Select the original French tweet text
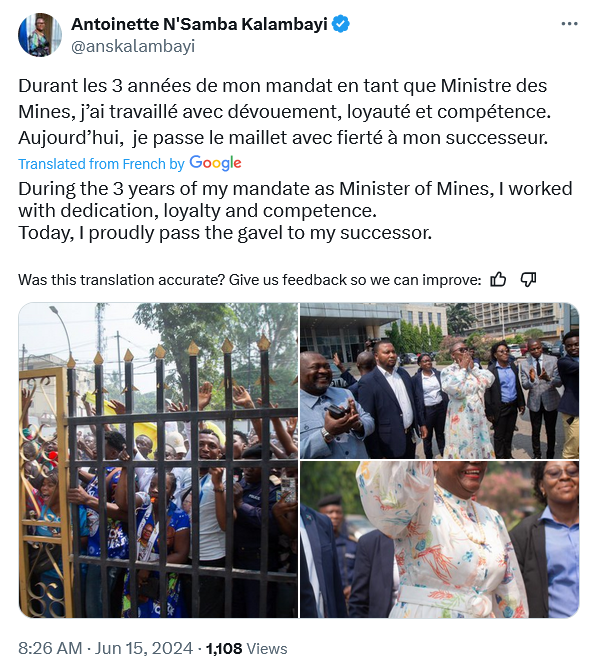 tap(284, 112)
